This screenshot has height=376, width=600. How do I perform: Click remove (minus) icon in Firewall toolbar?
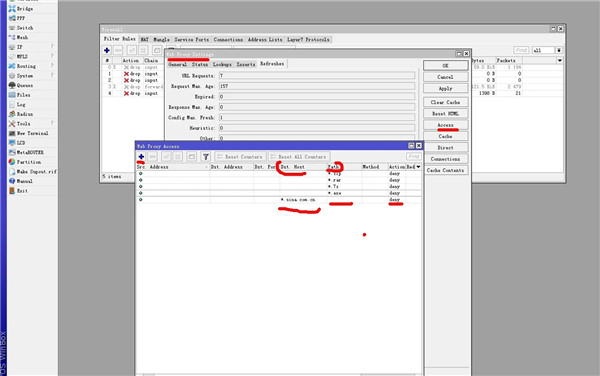pyautogui.click(x=118, y=50)
